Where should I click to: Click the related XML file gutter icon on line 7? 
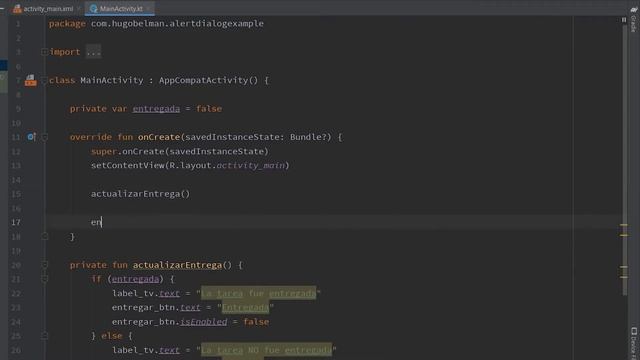(30, 80)
